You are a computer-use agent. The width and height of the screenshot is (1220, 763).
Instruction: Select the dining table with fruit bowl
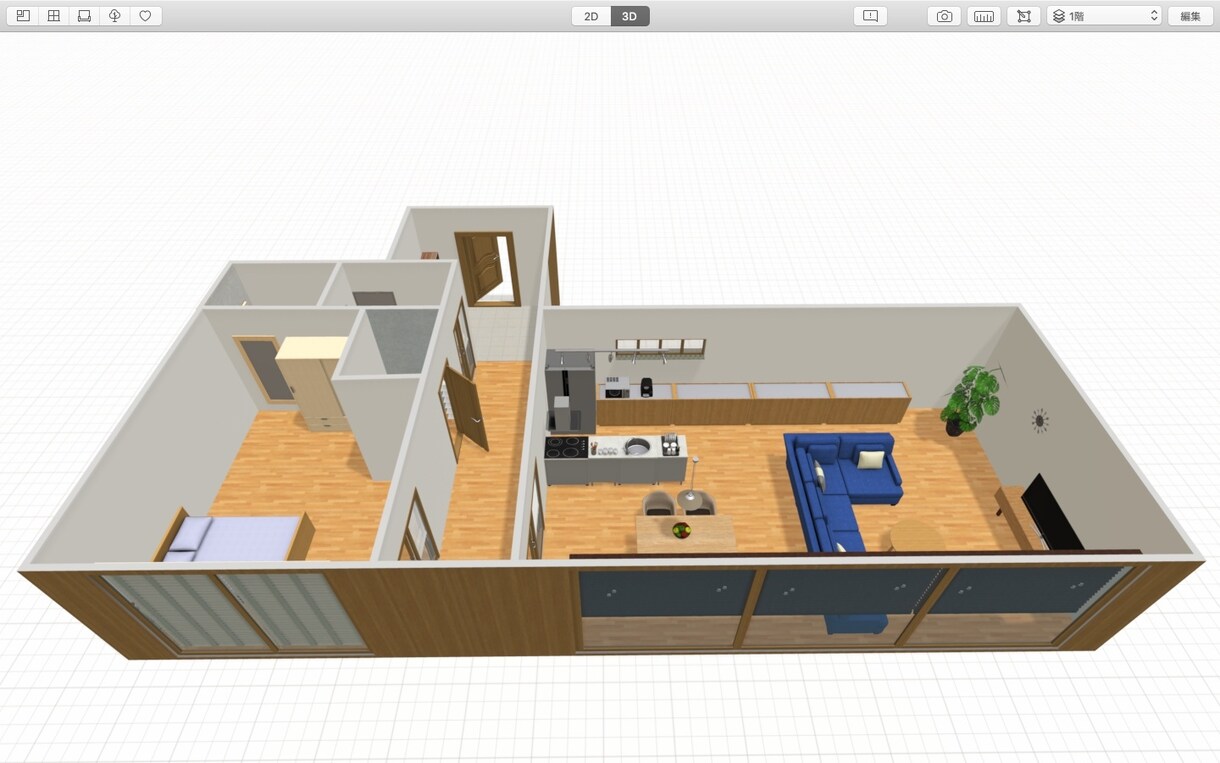pos(685,533)
